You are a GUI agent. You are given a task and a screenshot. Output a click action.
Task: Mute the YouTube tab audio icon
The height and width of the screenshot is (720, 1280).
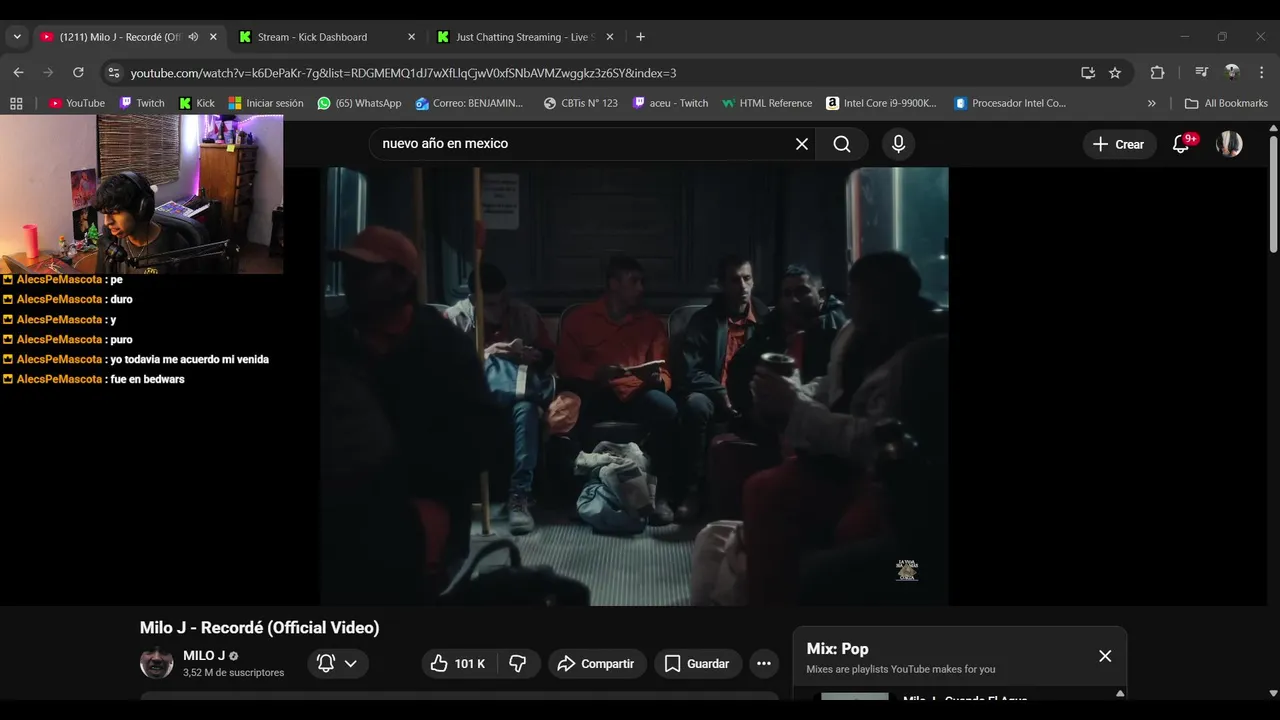[193, 37]
